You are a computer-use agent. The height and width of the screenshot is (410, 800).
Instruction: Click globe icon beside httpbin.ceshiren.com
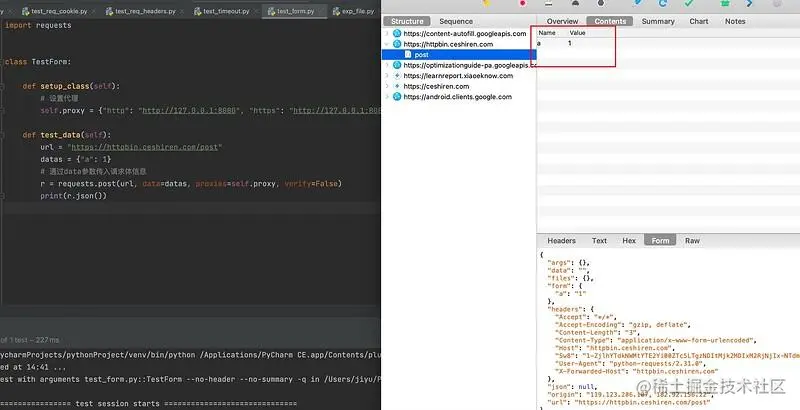click(397, 44)
